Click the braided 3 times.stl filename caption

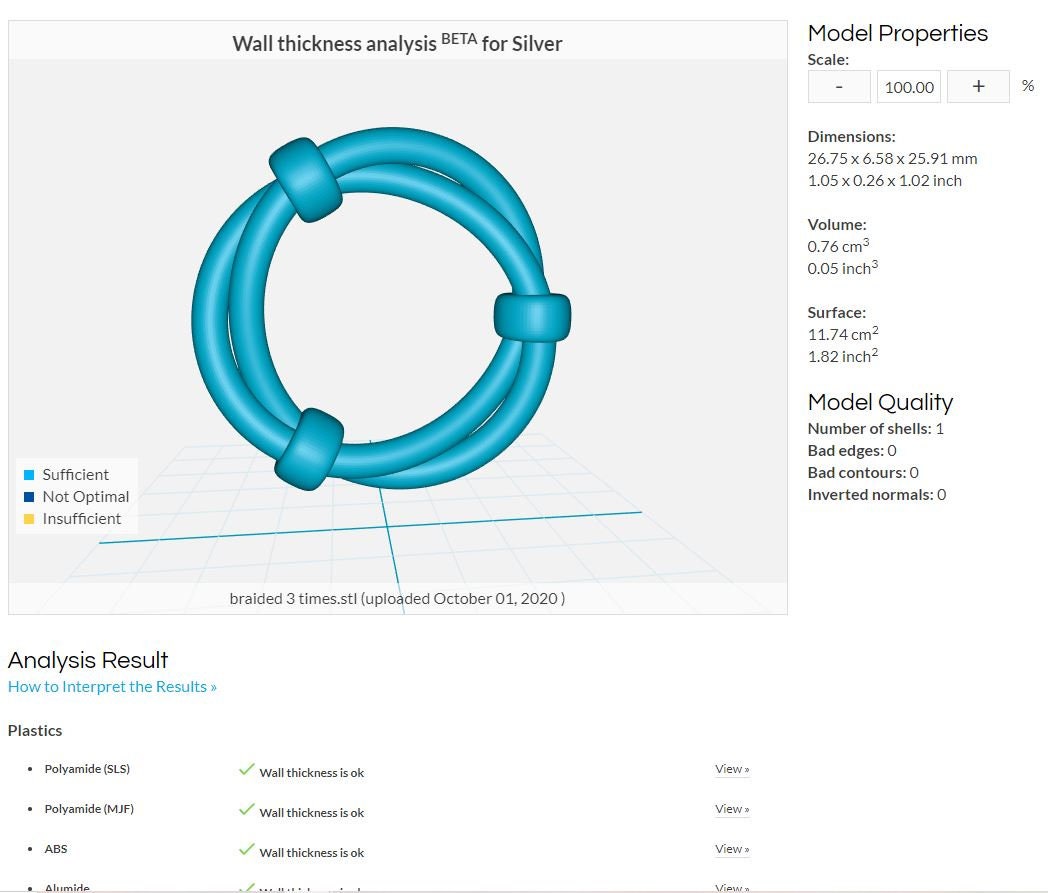click(397, 598)
